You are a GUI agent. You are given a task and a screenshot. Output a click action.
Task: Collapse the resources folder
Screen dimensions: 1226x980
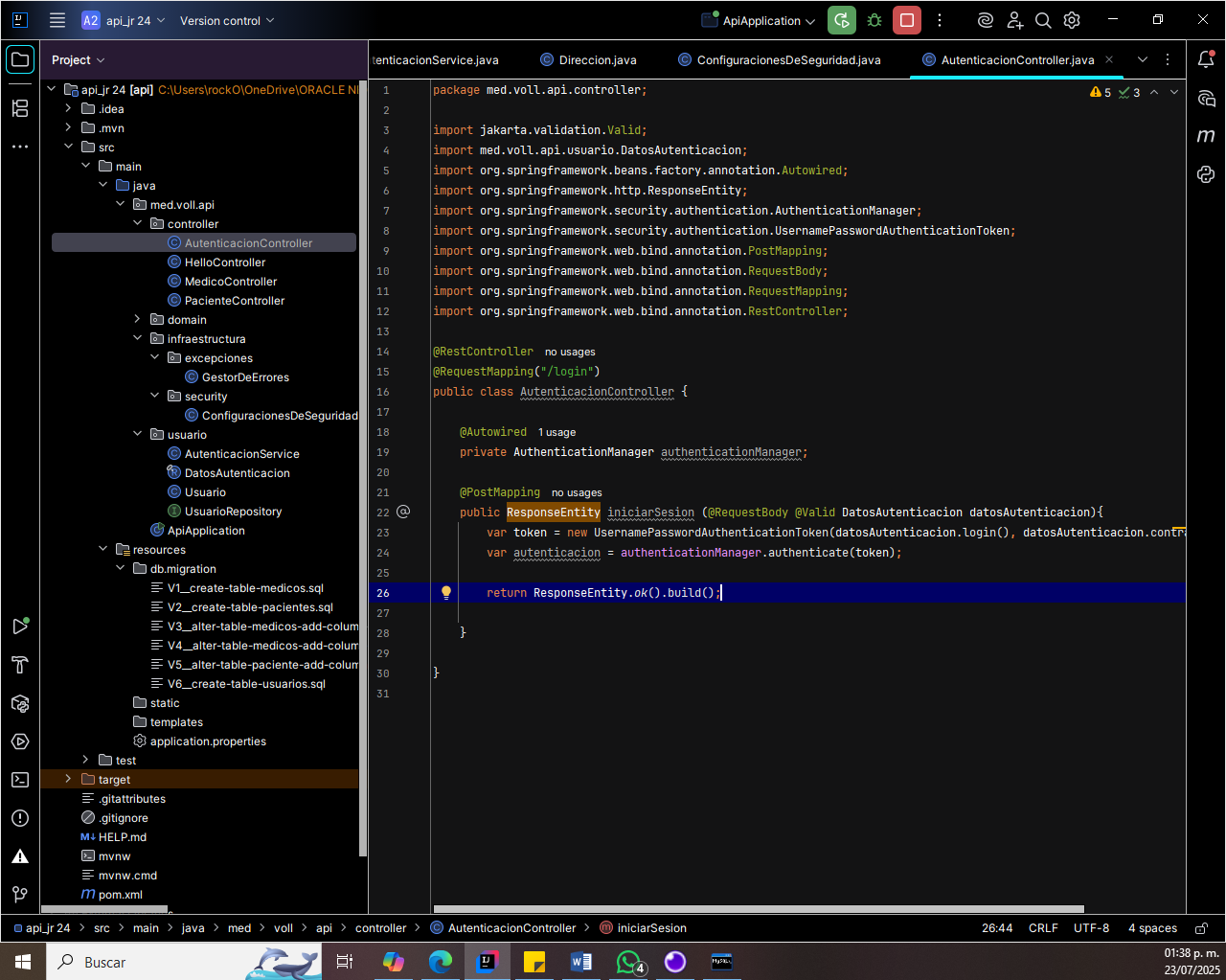pyautogui.click(x=102, y=549)
